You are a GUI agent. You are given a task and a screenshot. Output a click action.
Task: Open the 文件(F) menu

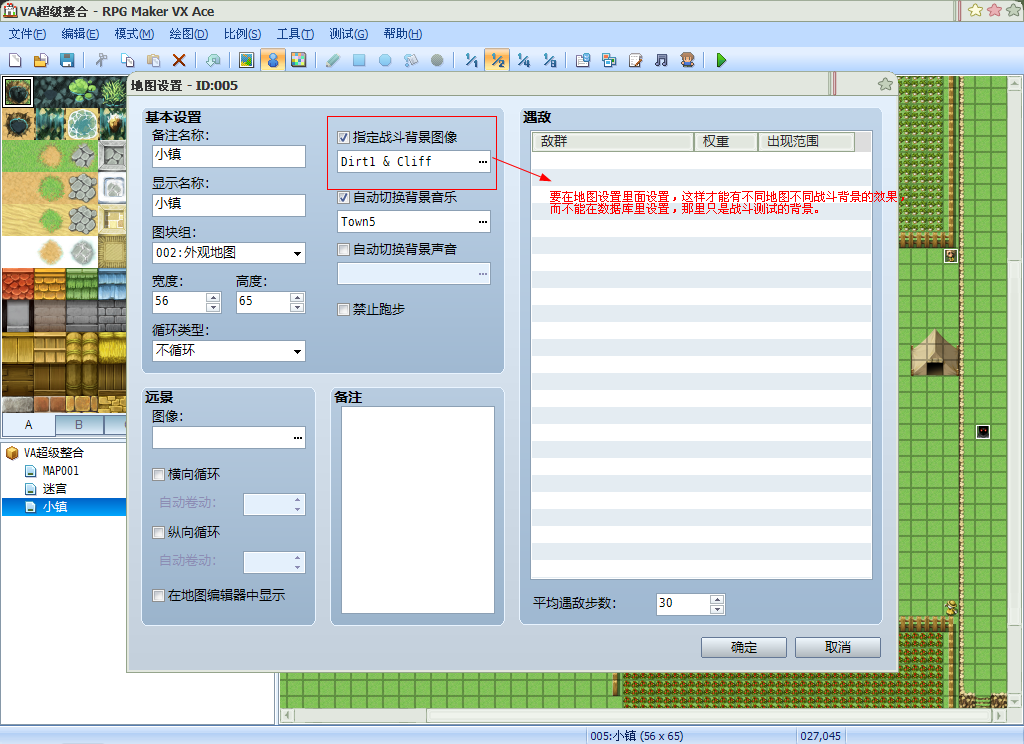pyautogui.click(x=27, y=34)
